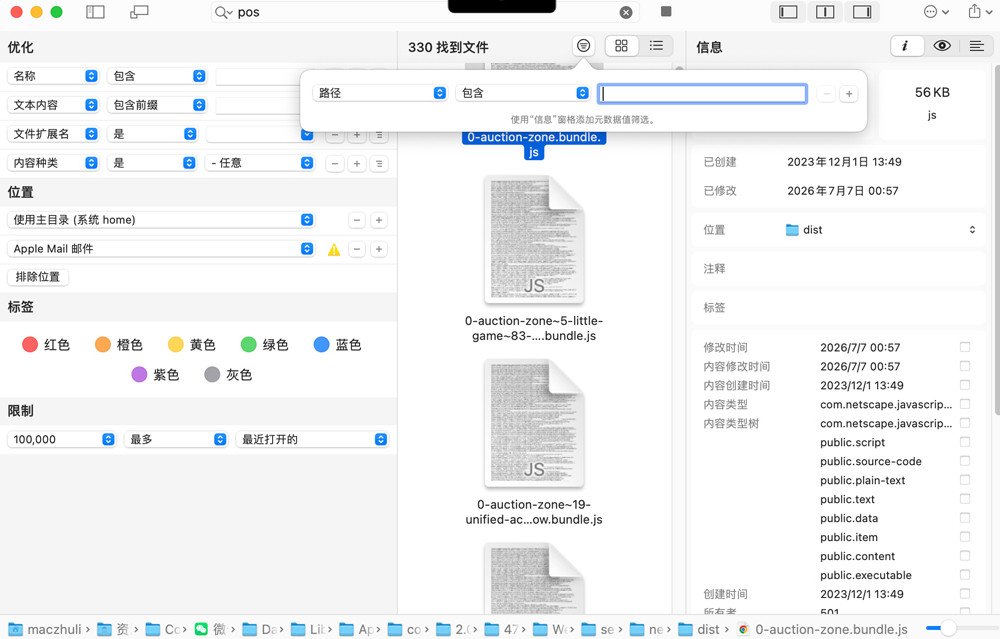Remove the Apple Mail 邮件 location row

pos(357,249)
